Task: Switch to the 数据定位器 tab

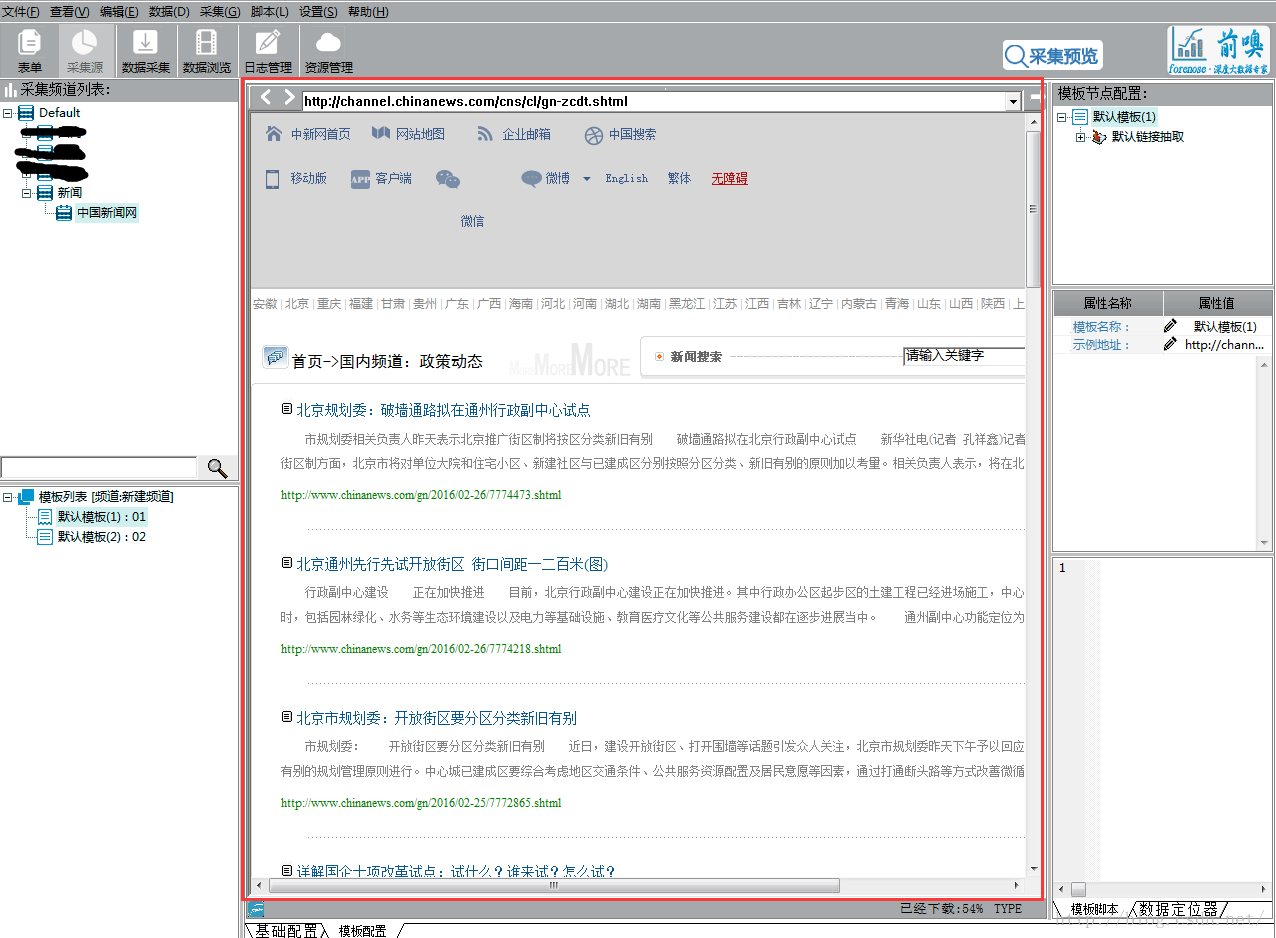Action: point(1179,909)
